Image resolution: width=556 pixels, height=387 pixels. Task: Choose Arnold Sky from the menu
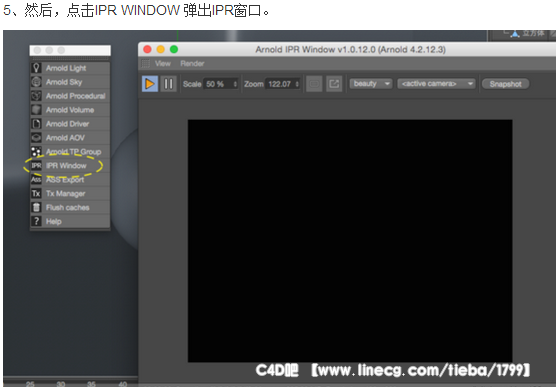click(x=64, y=82)
